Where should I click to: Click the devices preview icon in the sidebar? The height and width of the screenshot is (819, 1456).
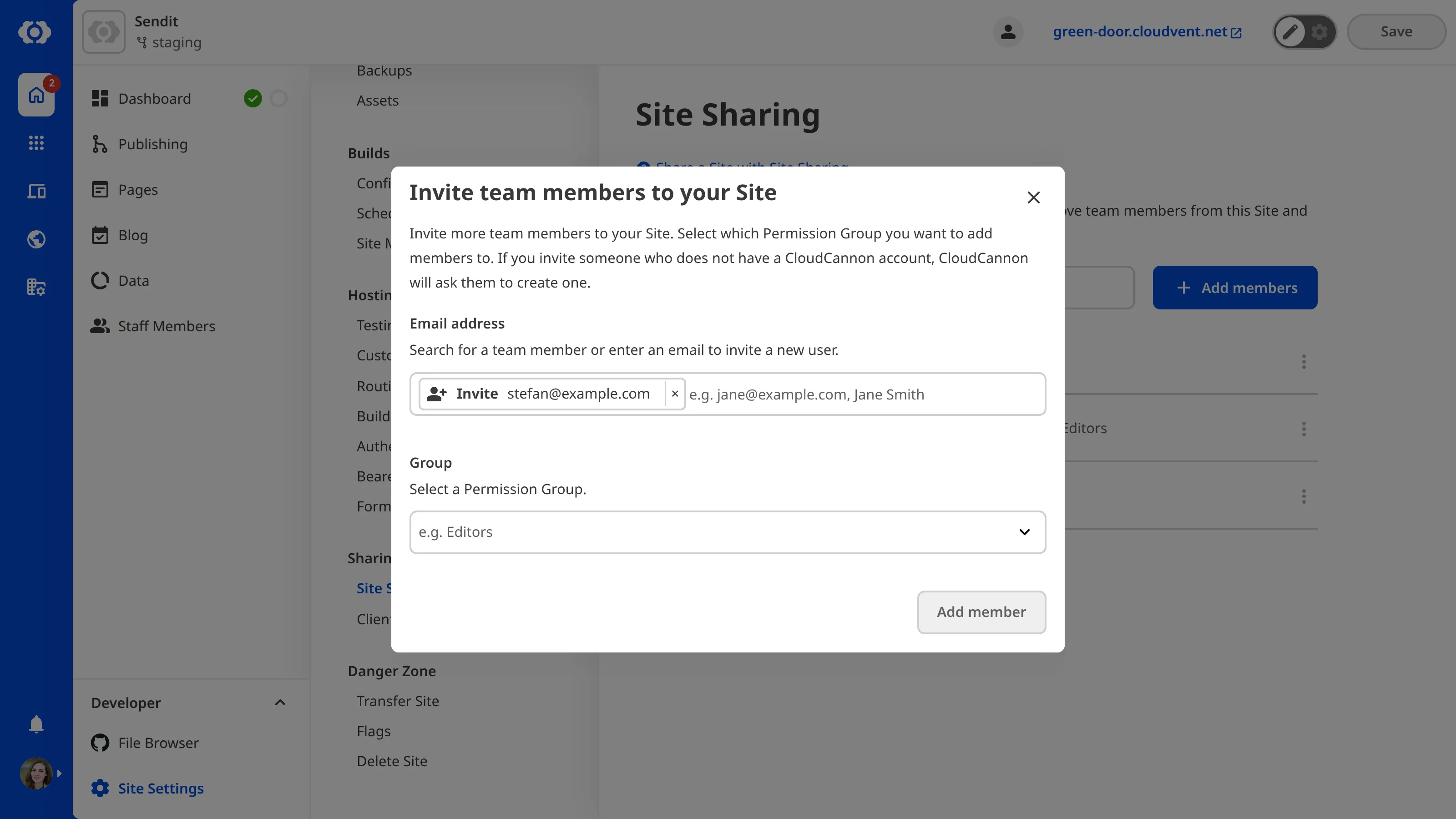(x=36, y=191)
